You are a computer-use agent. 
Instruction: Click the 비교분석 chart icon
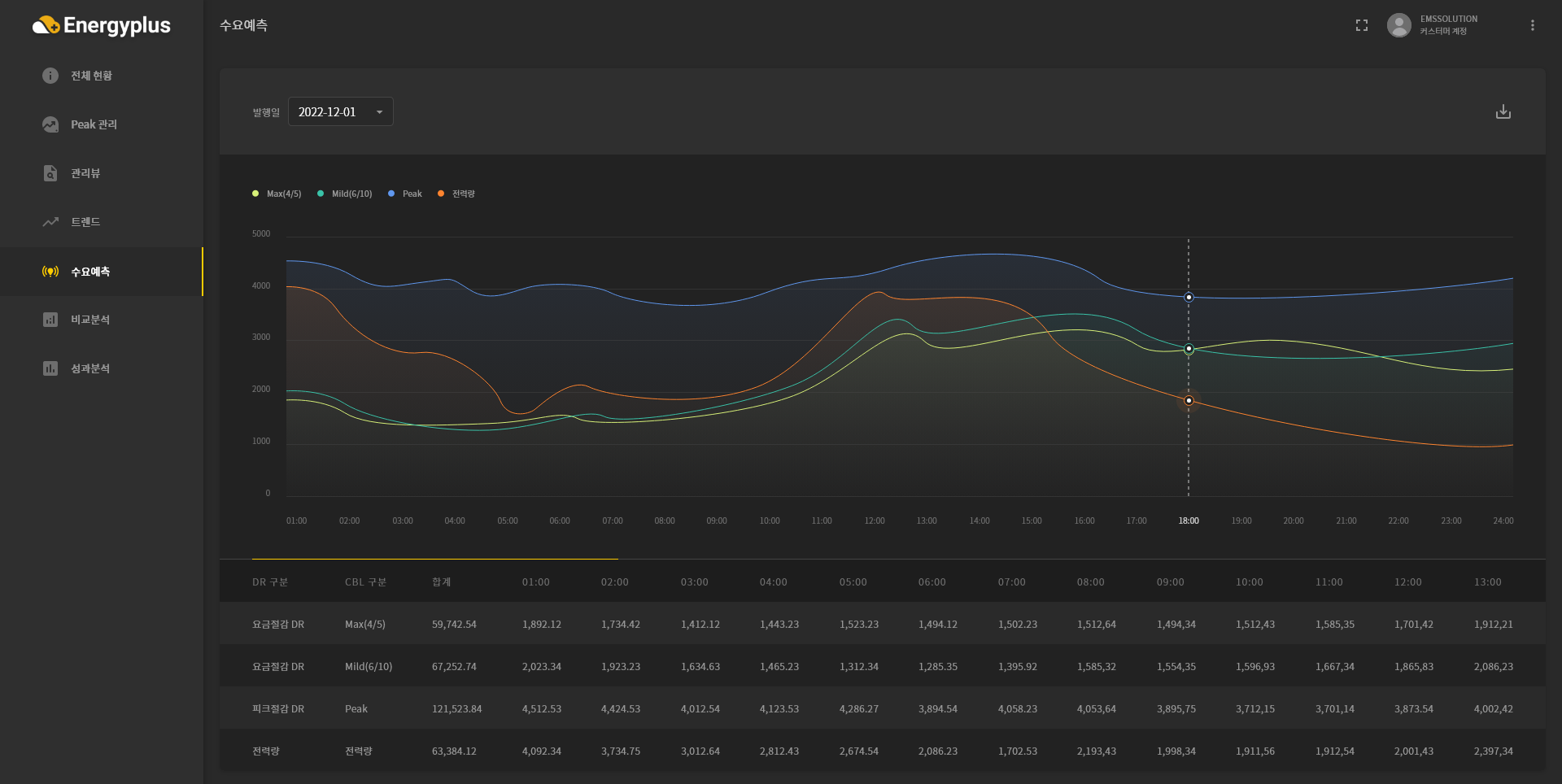(50, 320)
